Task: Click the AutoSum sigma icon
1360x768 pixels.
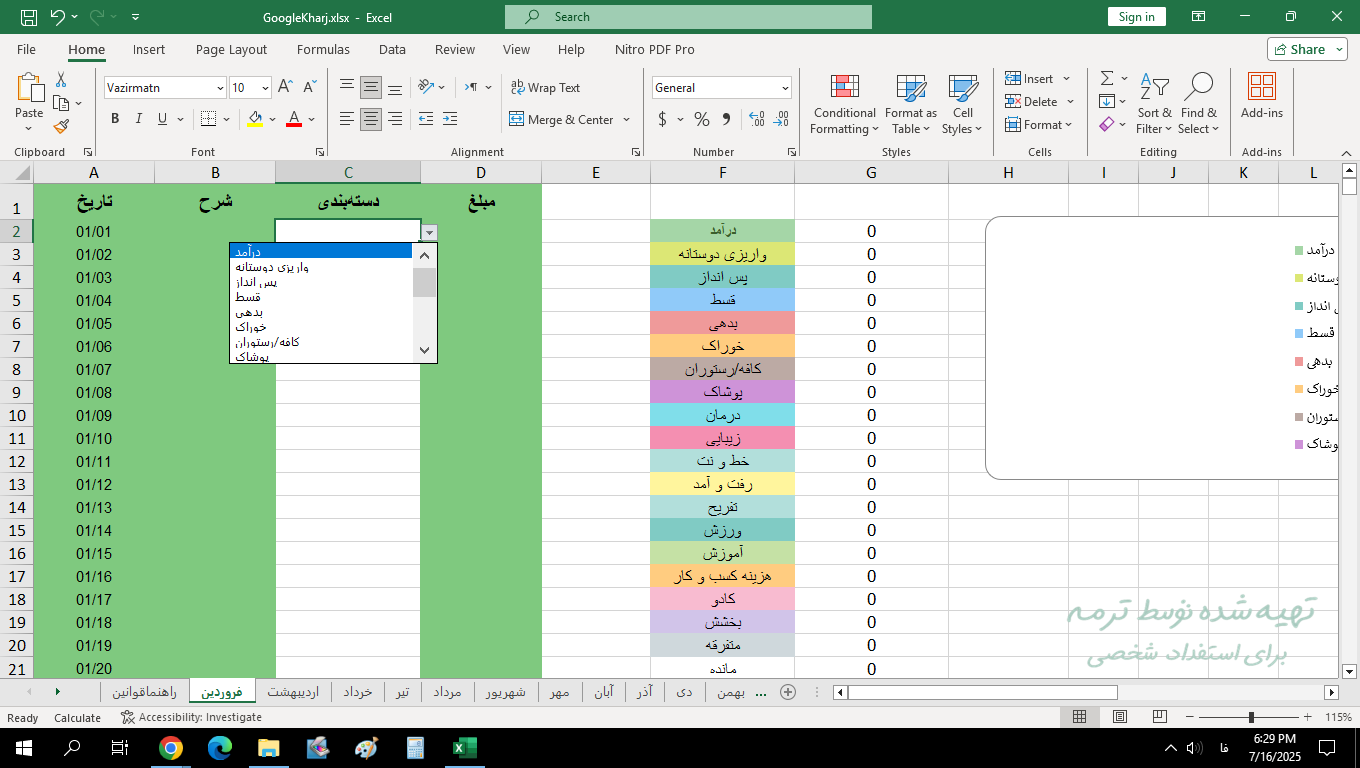Action: (1107, 78)
